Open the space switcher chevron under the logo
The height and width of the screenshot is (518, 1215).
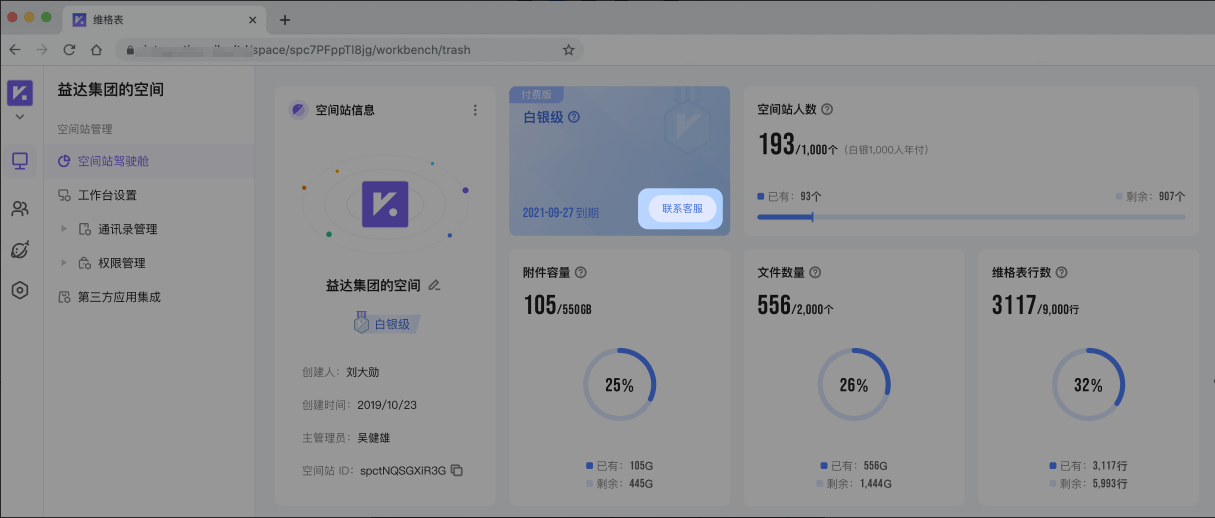20,117
